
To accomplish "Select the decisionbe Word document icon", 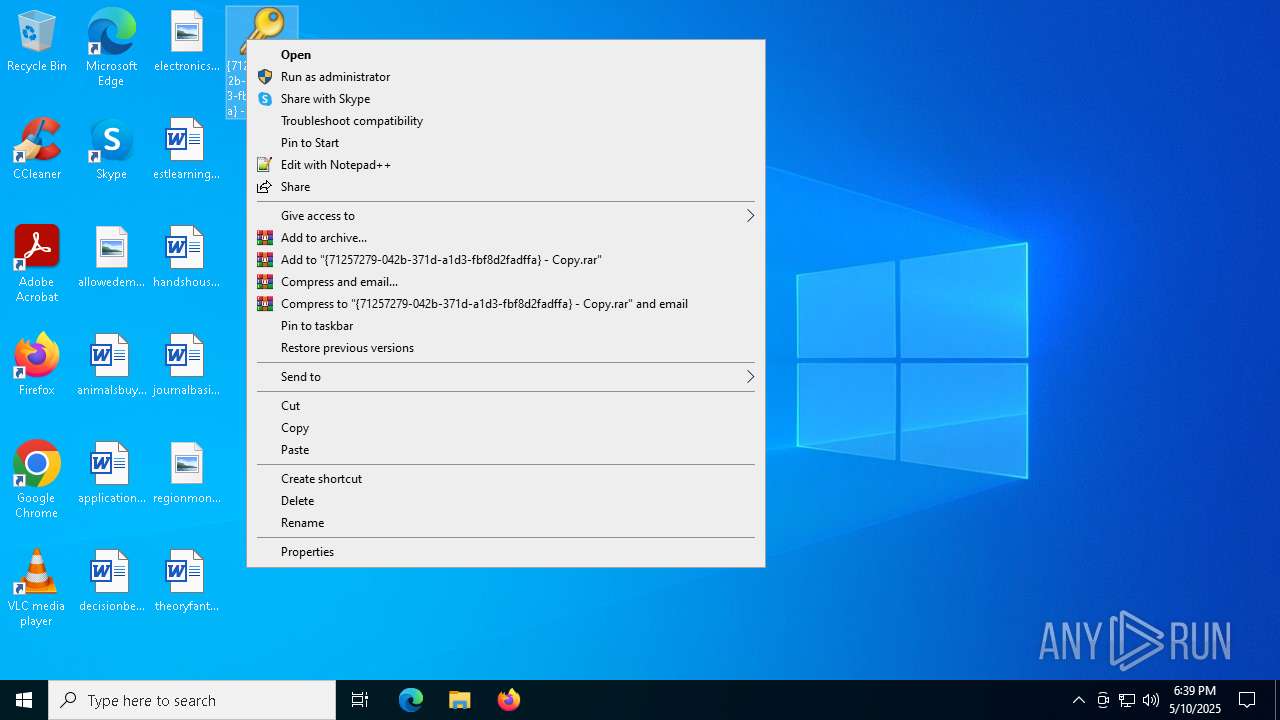I will click(111, 582).
